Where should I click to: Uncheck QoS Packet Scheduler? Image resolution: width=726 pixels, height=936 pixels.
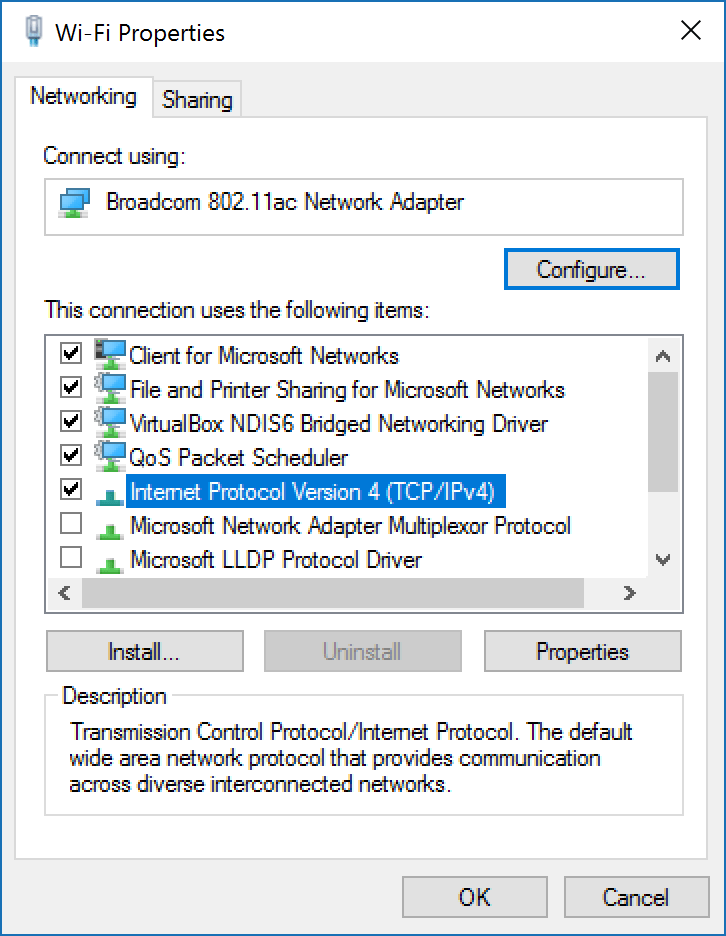tap(70, 456)
